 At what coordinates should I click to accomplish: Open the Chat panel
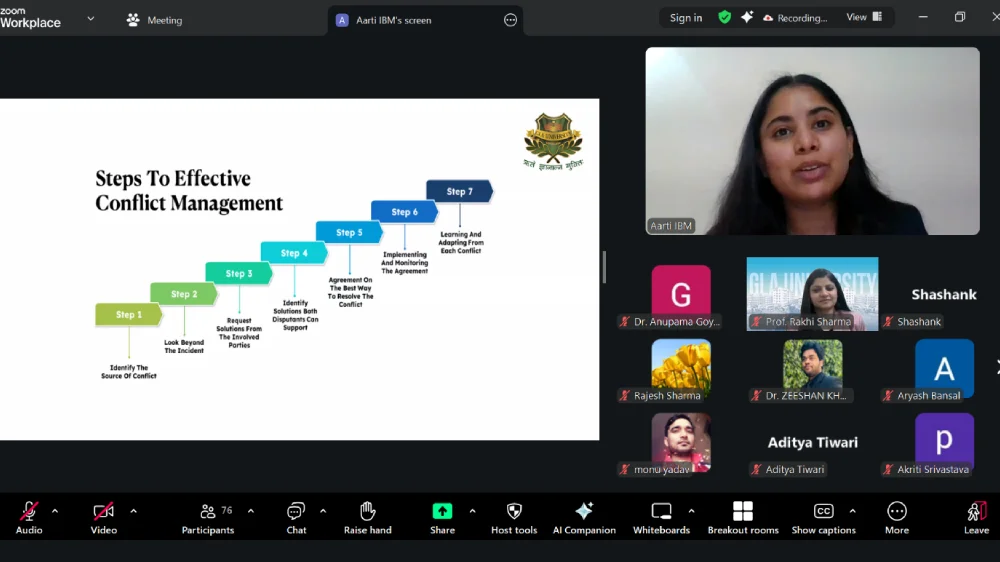click(296, 512)
